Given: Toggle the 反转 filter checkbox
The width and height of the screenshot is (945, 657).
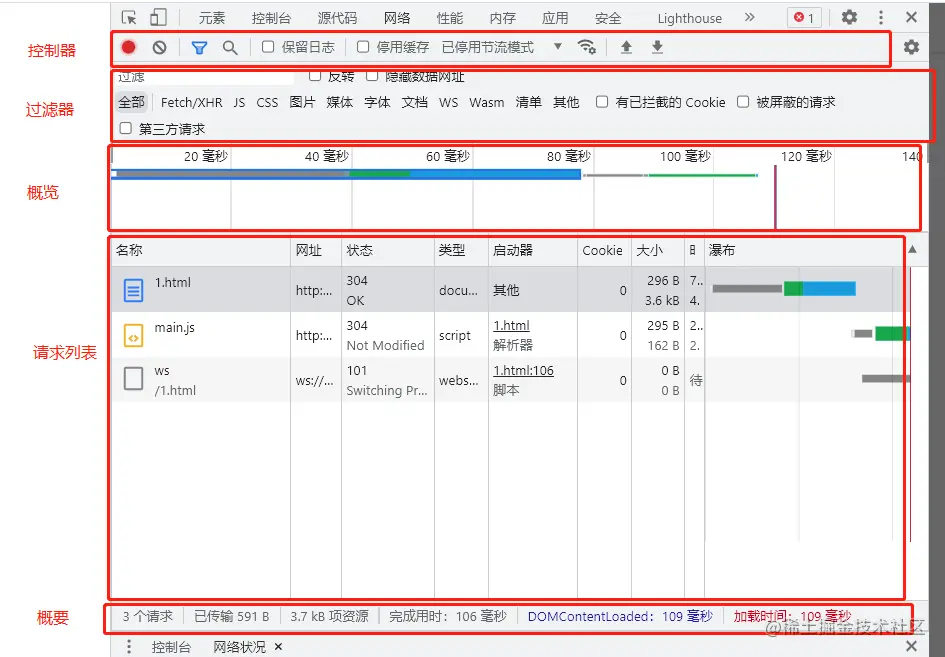Looking at the screenshot, I should 315,76.
